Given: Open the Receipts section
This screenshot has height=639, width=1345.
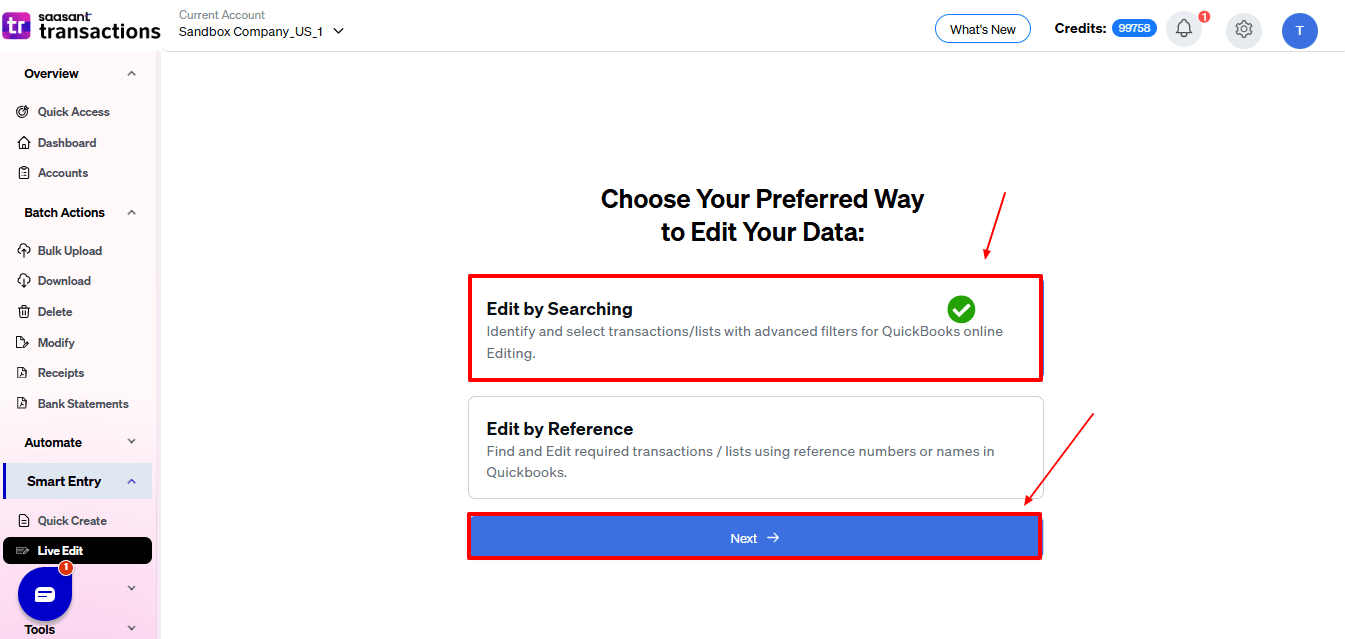Looking at the screenshot, I should tap(62, 372).
